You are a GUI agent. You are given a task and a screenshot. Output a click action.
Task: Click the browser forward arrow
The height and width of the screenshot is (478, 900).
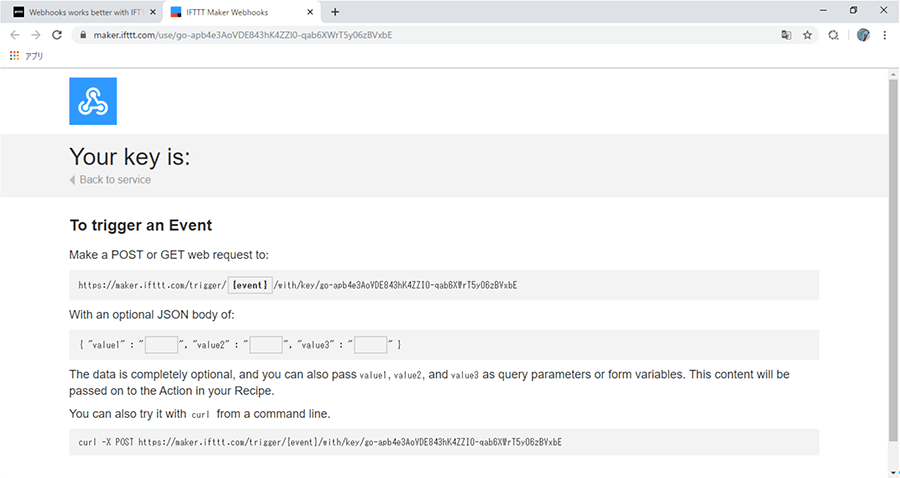pos(36,35)
